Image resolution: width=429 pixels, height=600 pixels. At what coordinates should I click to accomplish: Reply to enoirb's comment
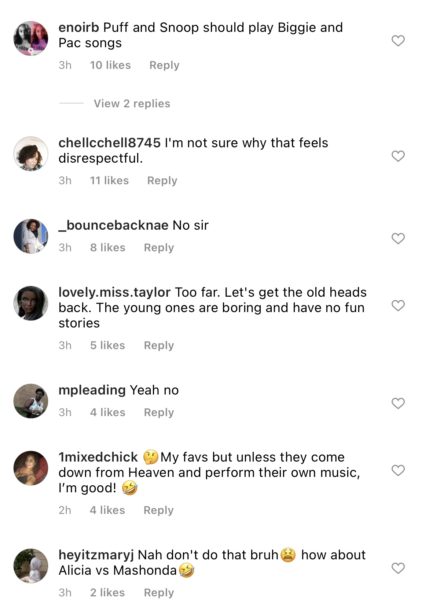coord(164,65)
